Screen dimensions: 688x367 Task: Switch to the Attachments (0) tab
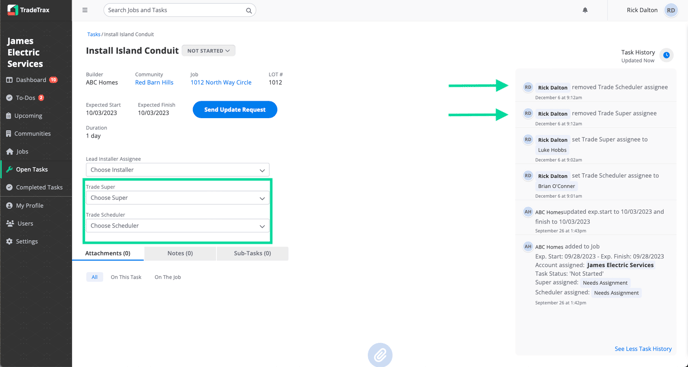coord(108,253)
